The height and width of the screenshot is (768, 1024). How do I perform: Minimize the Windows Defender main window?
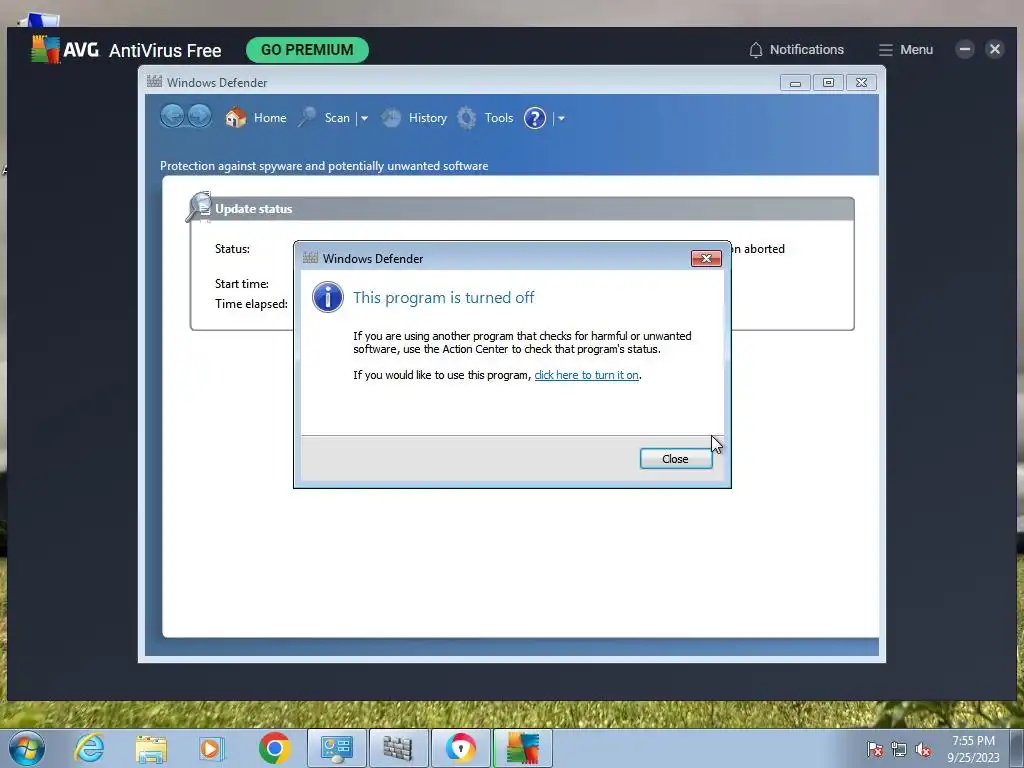[x=795, y=83]
